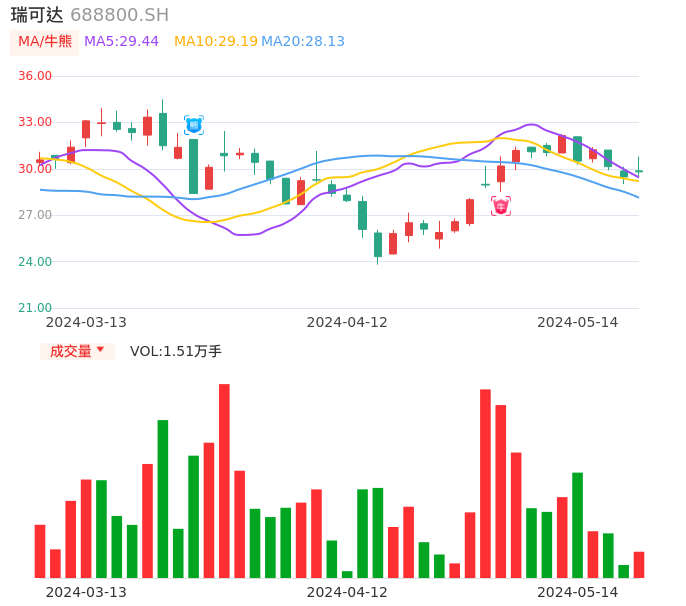The width and height of the screenshot is (686, 606).
Task: Toggle the MA10 moving average line
Action: 216,41
